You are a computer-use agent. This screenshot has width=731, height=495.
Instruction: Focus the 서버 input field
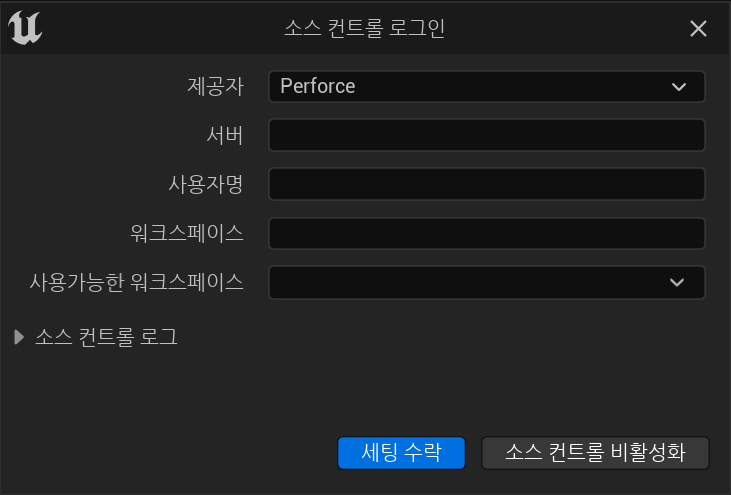487,135
